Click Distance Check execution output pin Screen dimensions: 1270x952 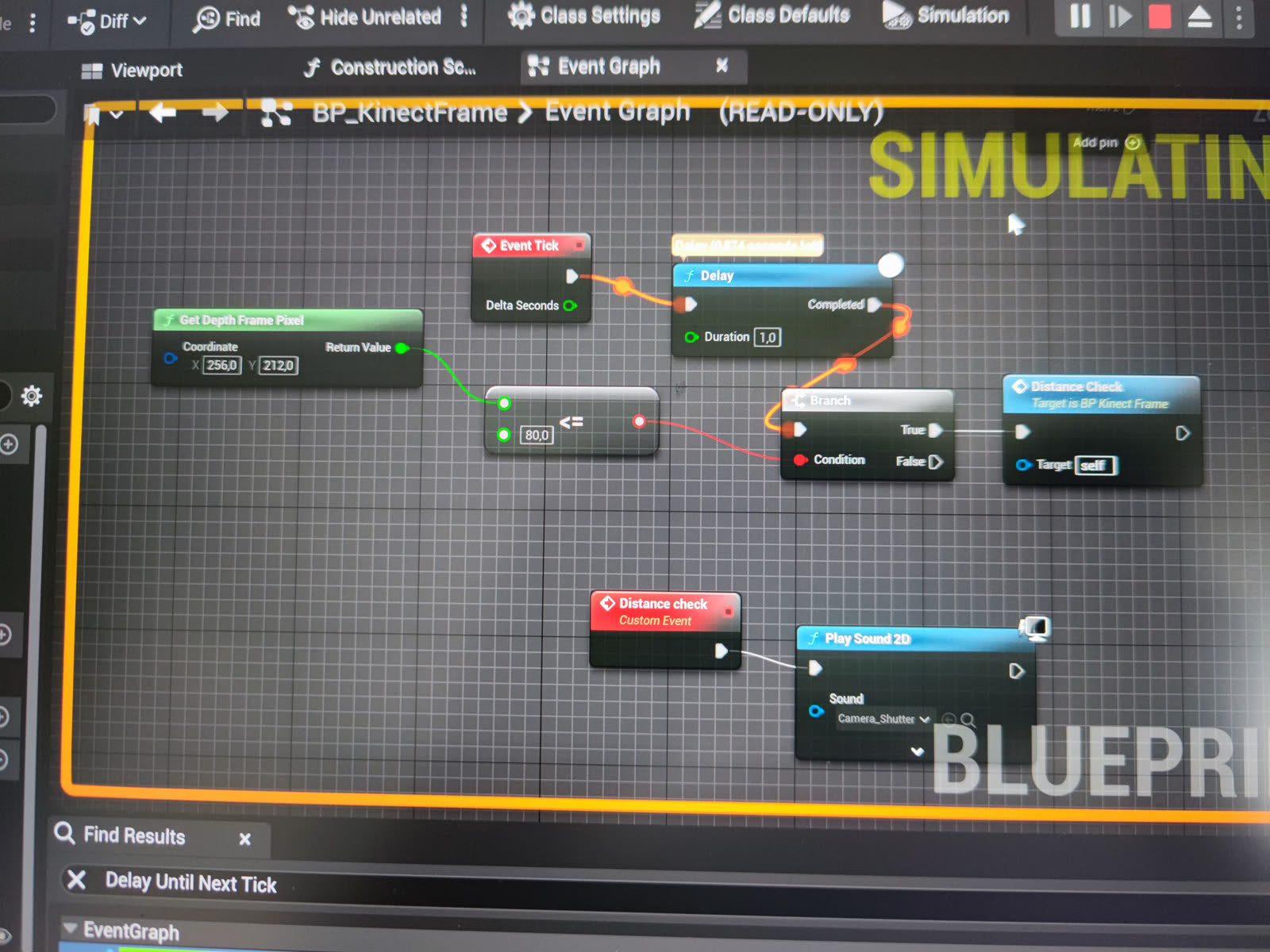point(1183,433)
